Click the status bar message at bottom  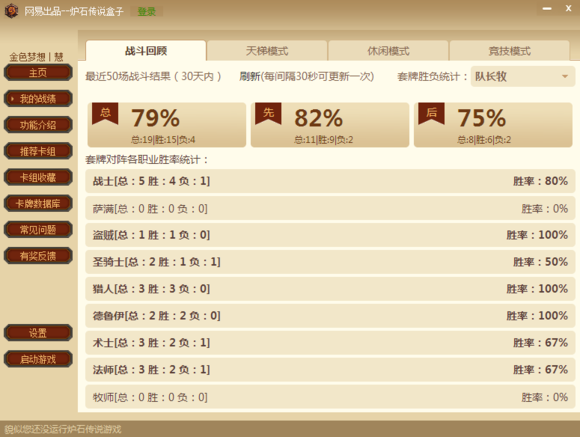click(63, 429)
